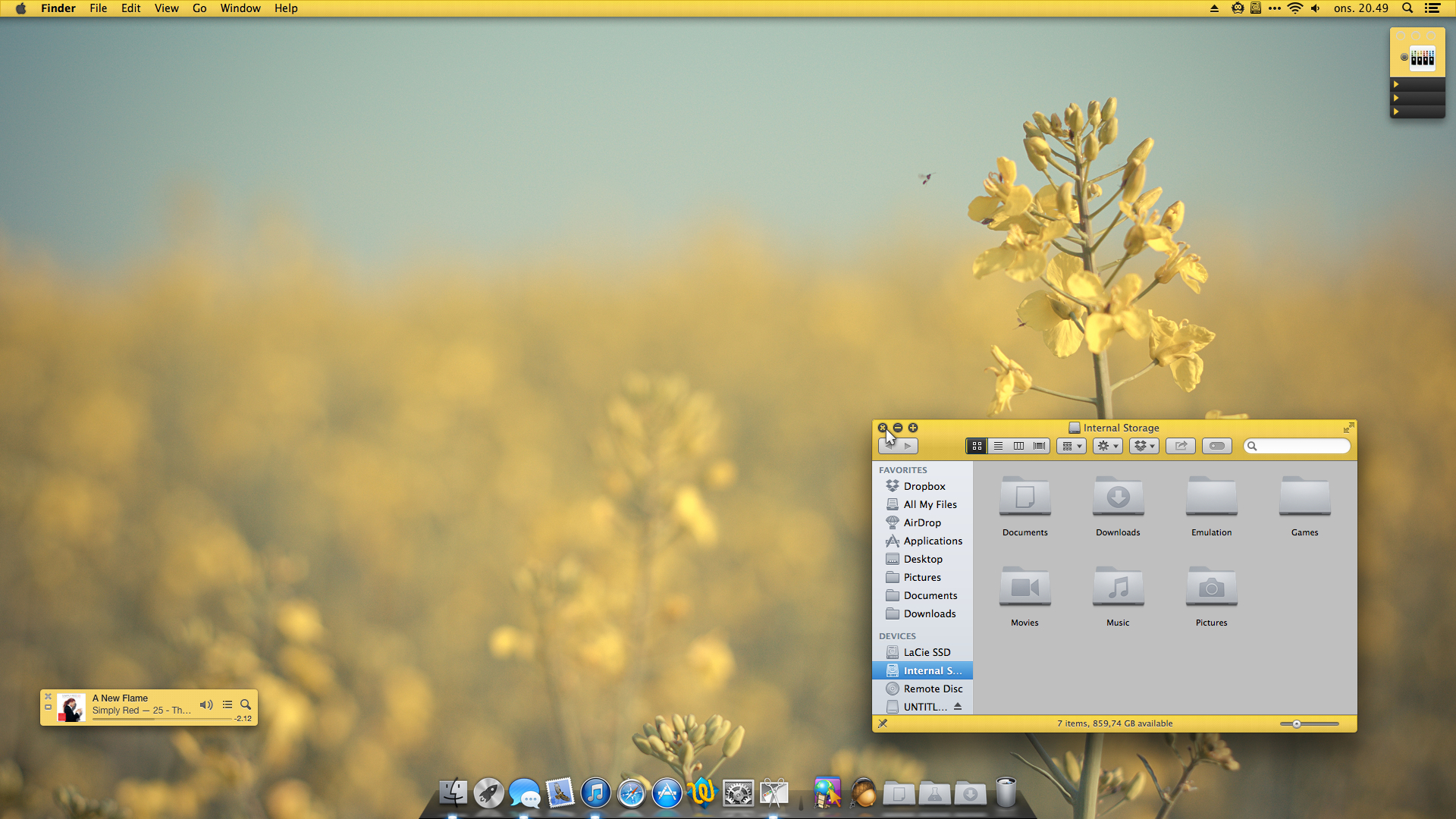Open the volume menu bar dropdown

pos(1316,8)
